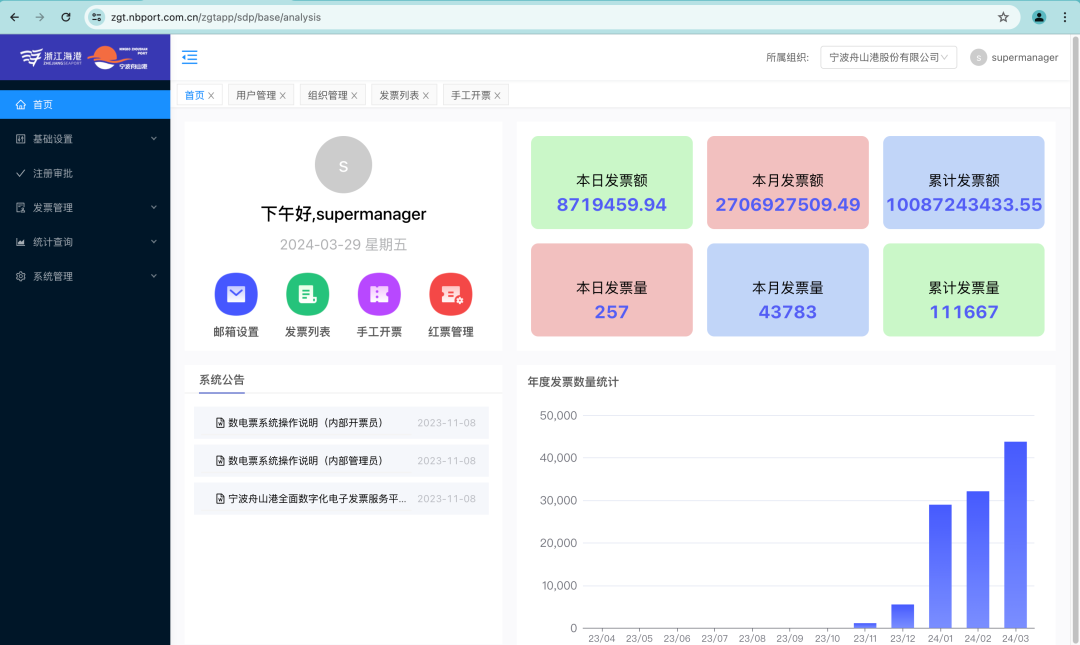This screenshot has height=645, width=1080.
Task: Open the 手工开票 purple shortcut icon
Action: [x=380, y=294]
